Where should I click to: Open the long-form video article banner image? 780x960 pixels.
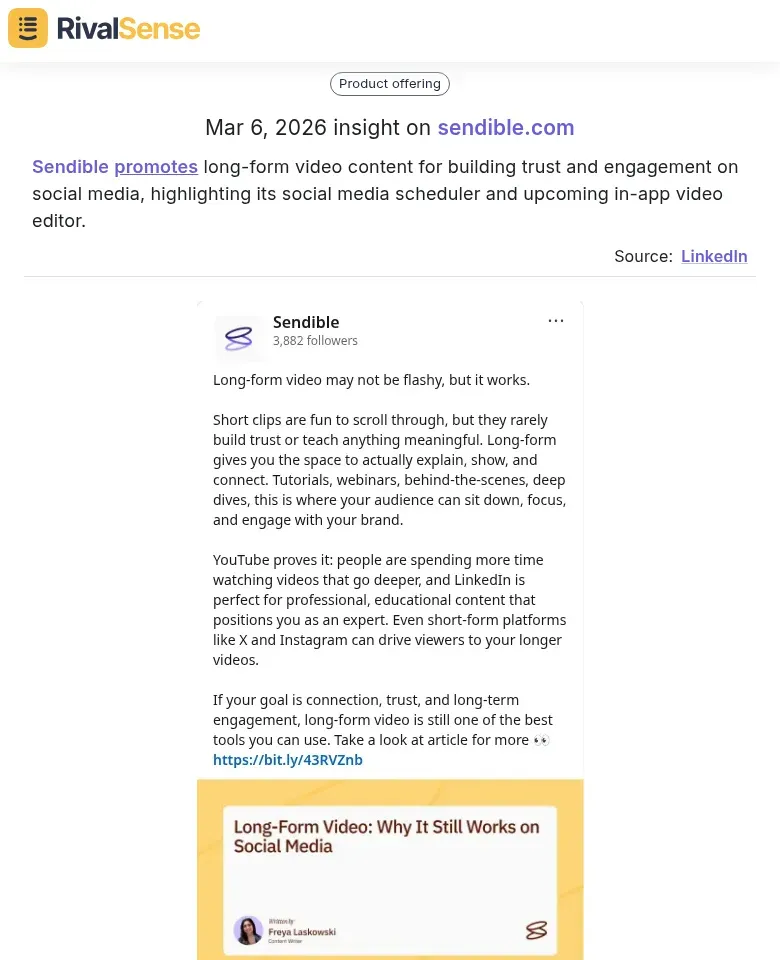(390, 869)
